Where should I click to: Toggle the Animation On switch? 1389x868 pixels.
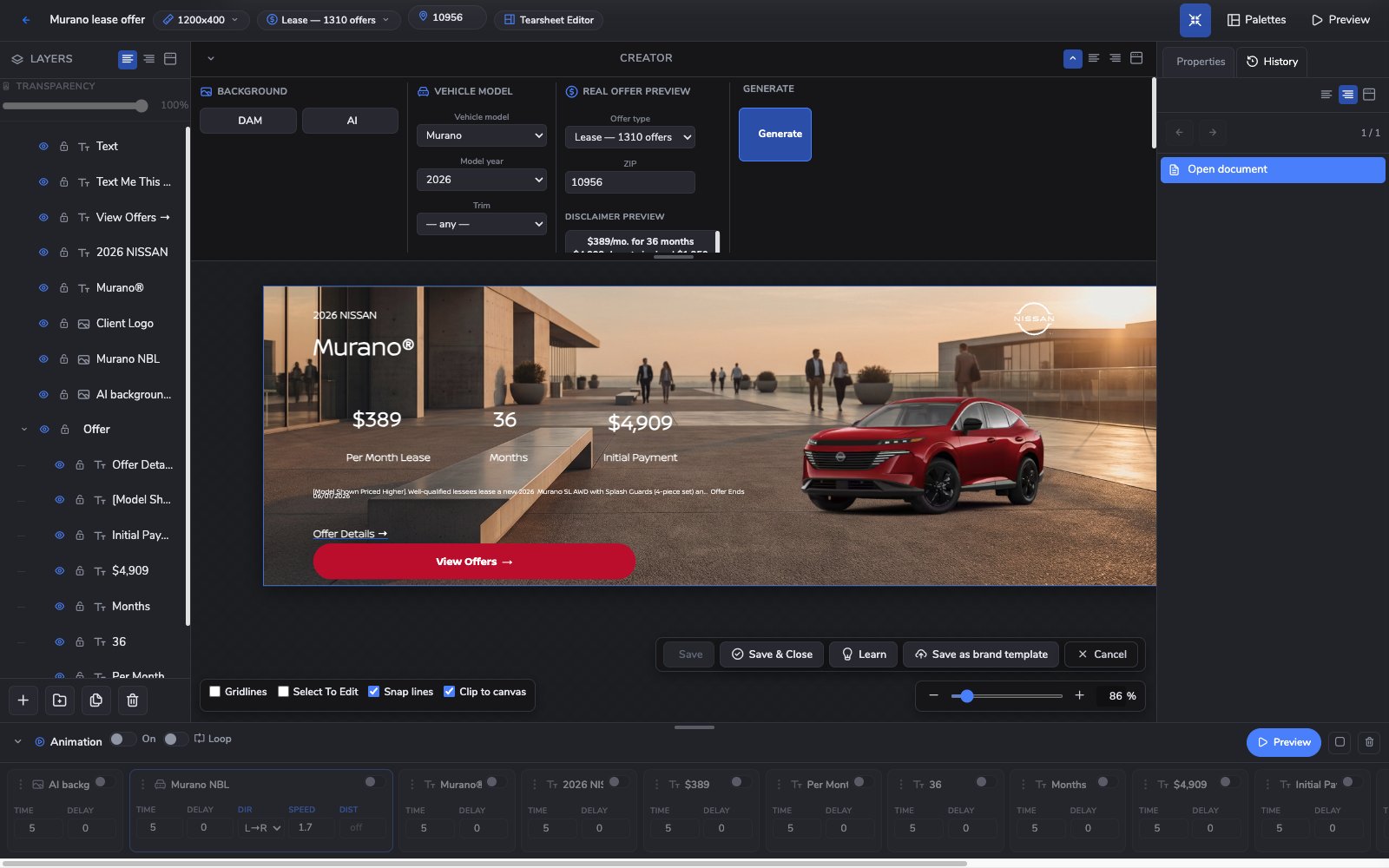point(122,740)
